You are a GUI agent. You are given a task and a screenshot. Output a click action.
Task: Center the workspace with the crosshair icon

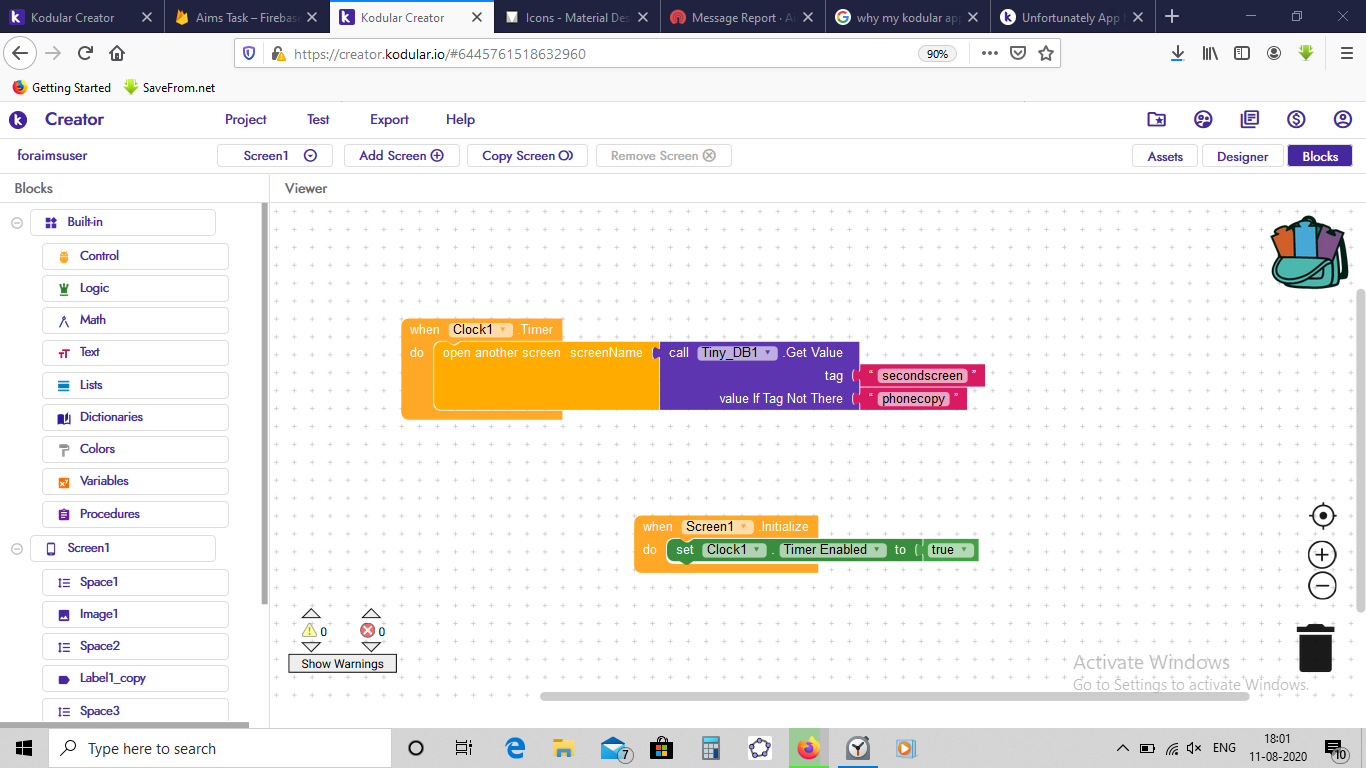pyautogui.click(x=1323, y=516)
